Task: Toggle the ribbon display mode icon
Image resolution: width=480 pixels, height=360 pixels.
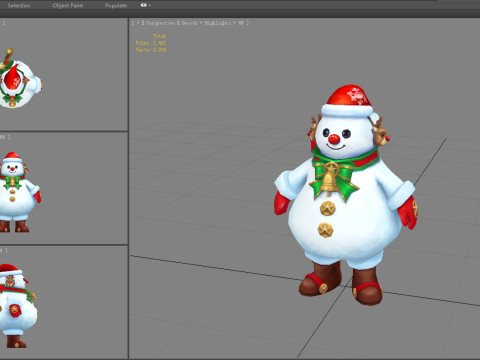Action: point(144,5)
